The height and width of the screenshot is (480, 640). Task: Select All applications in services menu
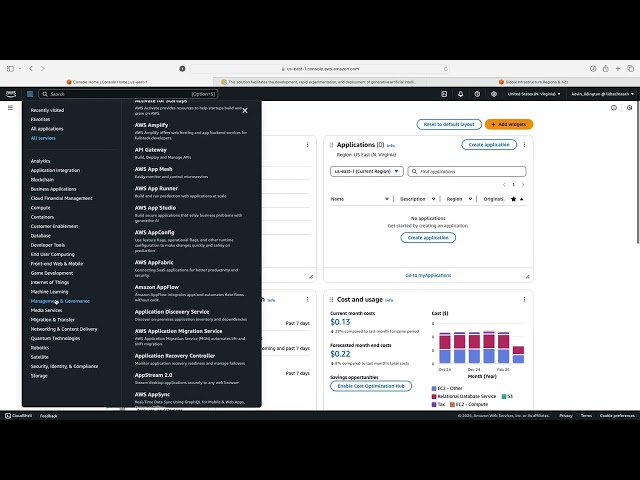click(x=47, y=129)
